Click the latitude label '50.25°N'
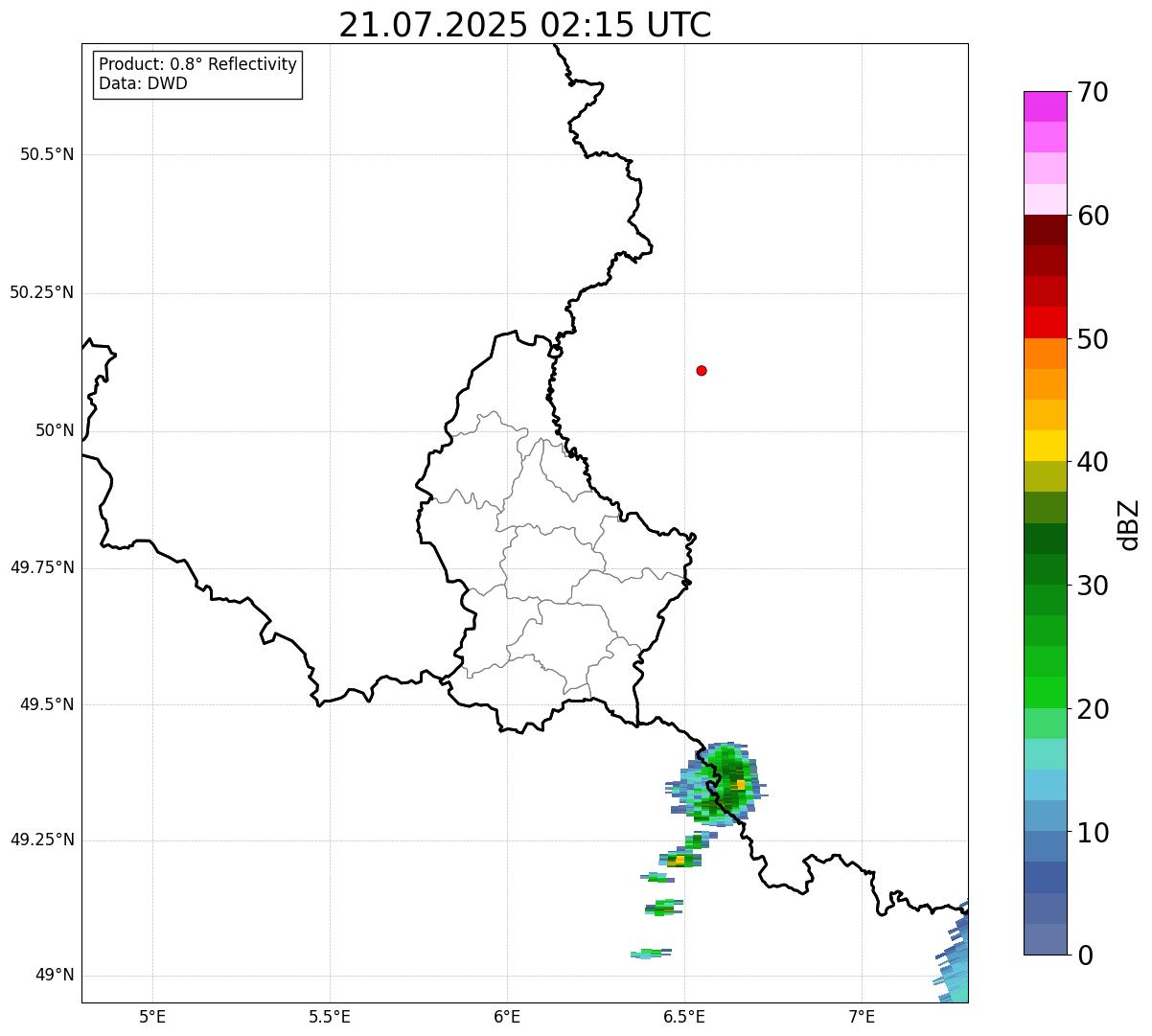1152x1036 pixels. [42, 292]
